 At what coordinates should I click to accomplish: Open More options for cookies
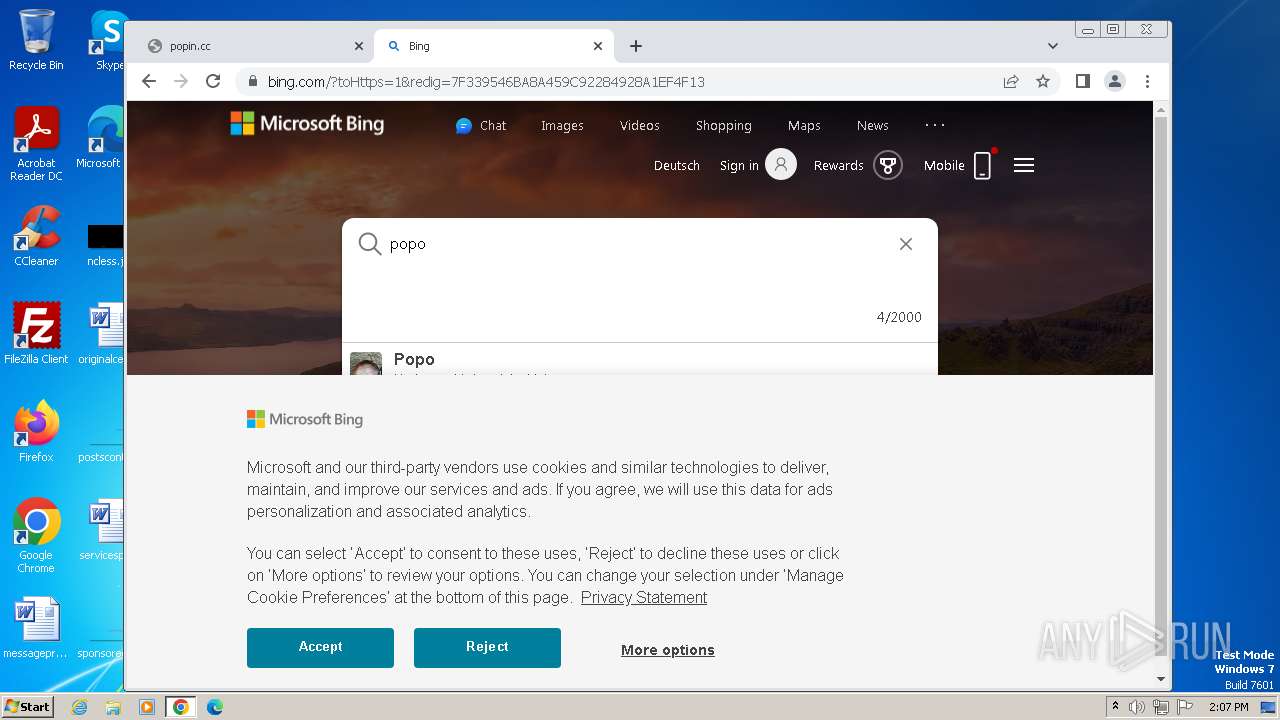668,650
